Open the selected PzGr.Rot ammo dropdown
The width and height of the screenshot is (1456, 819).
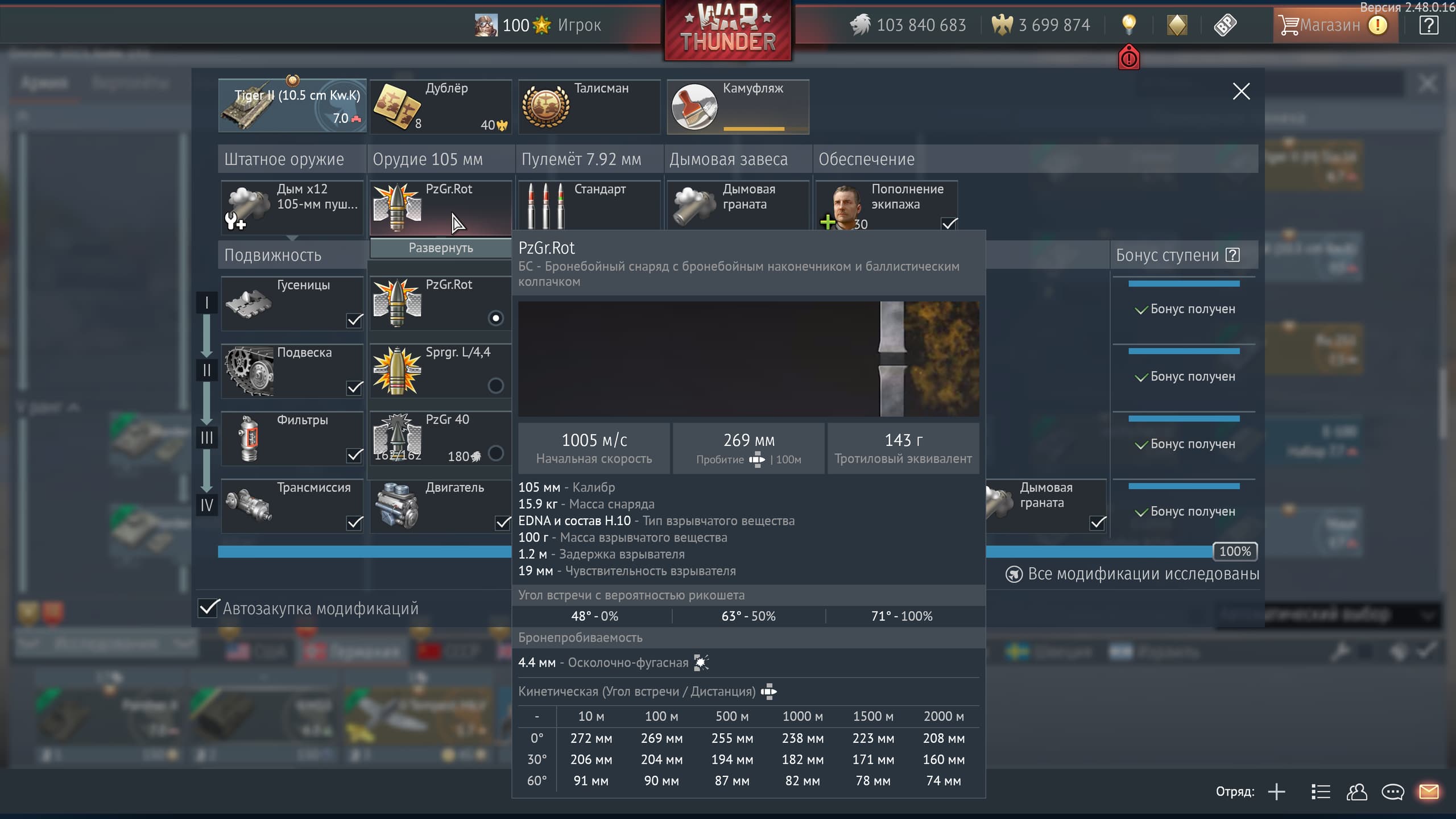(441, 207)
